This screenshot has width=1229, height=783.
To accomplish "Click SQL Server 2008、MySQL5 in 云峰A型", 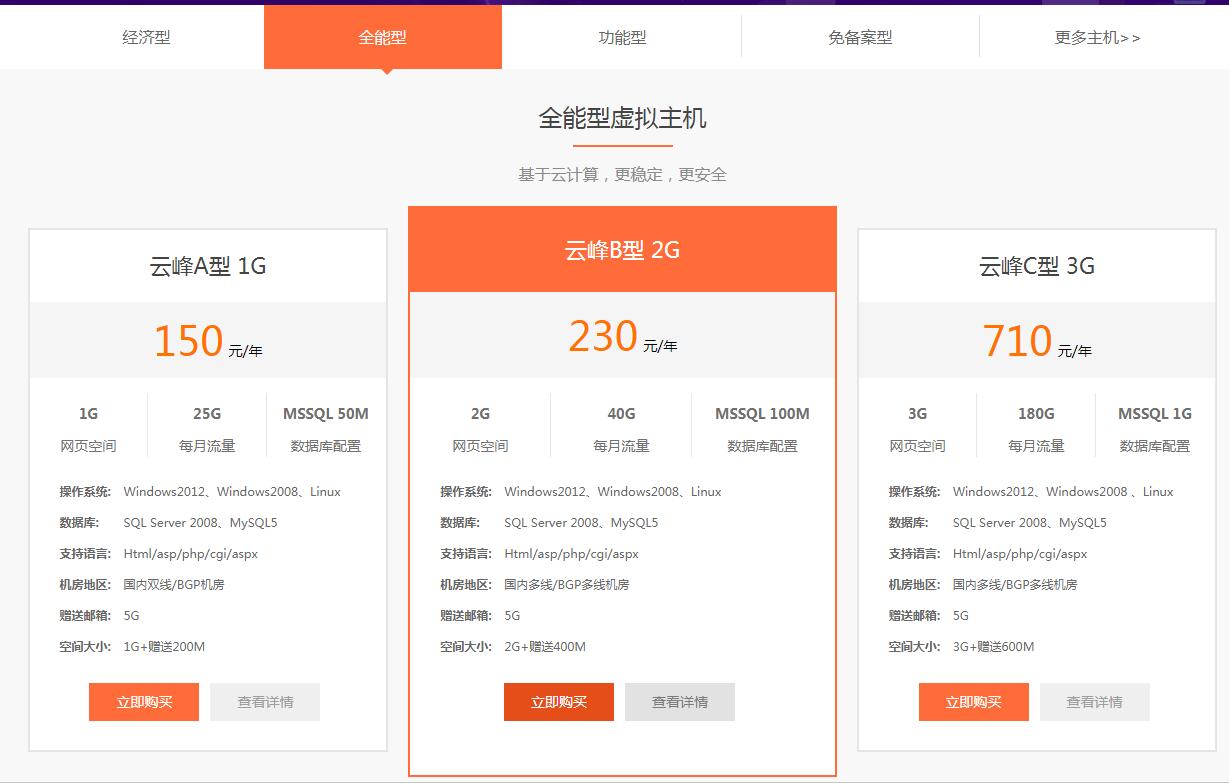I will 200,523.
